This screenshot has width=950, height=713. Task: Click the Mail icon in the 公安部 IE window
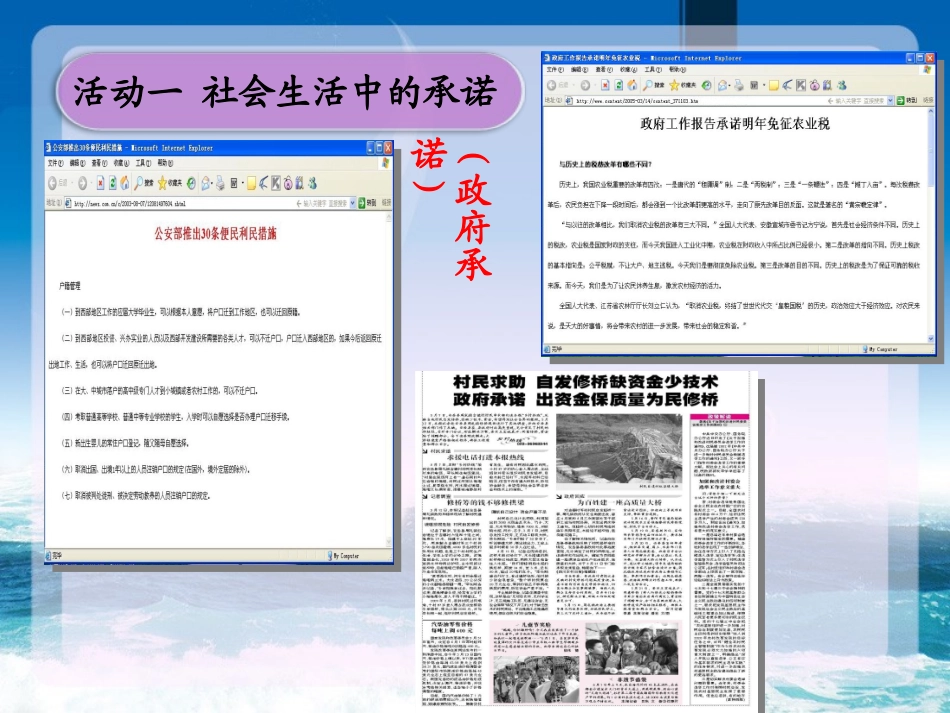click(x=205, y=183)
